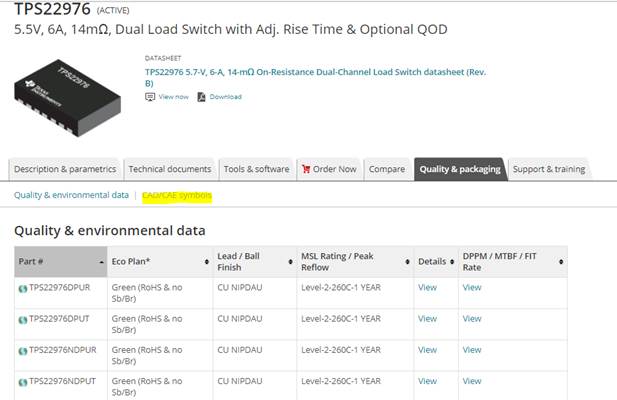Click the Quality & environmental data heading
The image size is (617, 400).
tap(110, 230)
